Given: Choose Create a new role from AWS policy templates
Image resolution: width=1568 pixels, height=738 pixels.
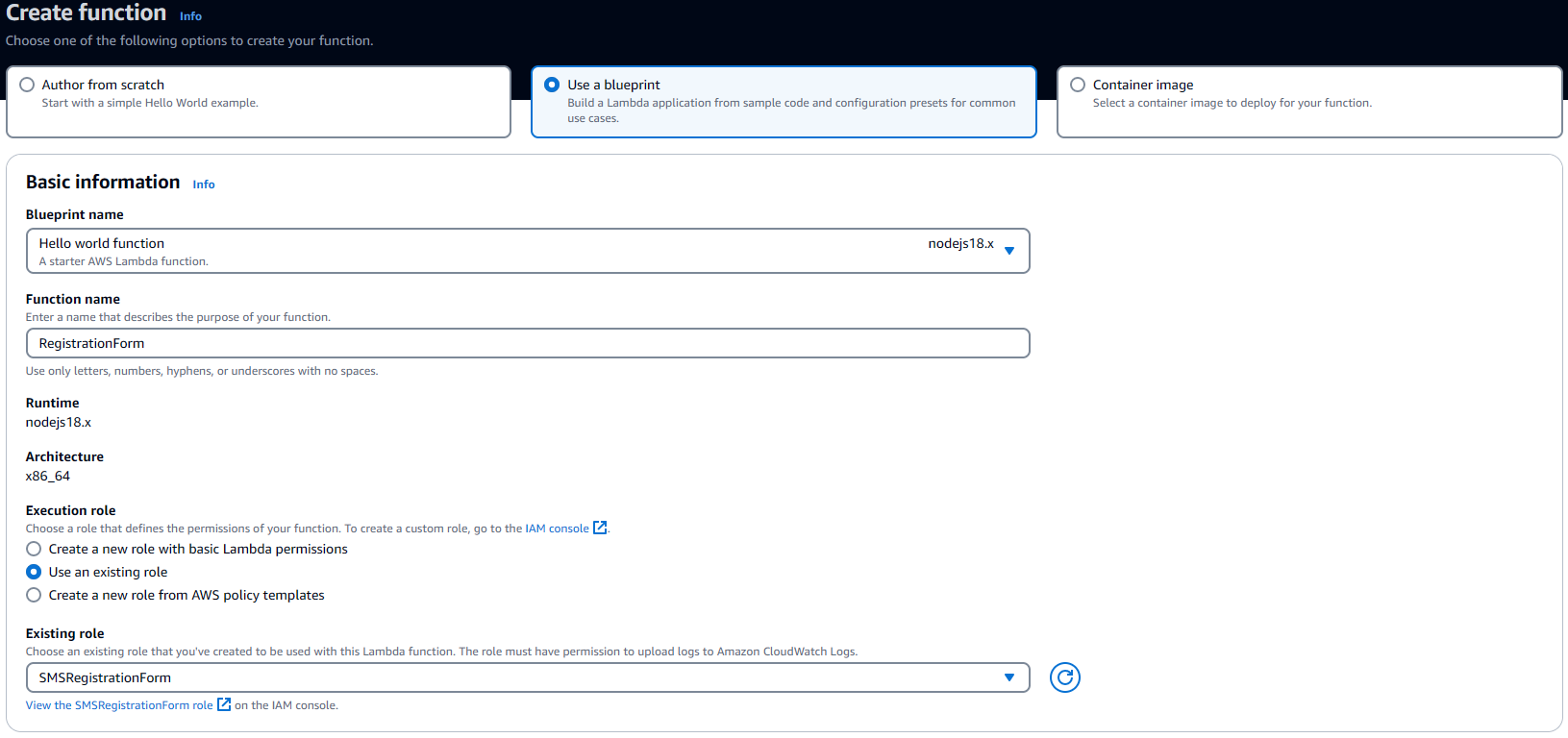Looking at the screenshot, I should point(34,595).
